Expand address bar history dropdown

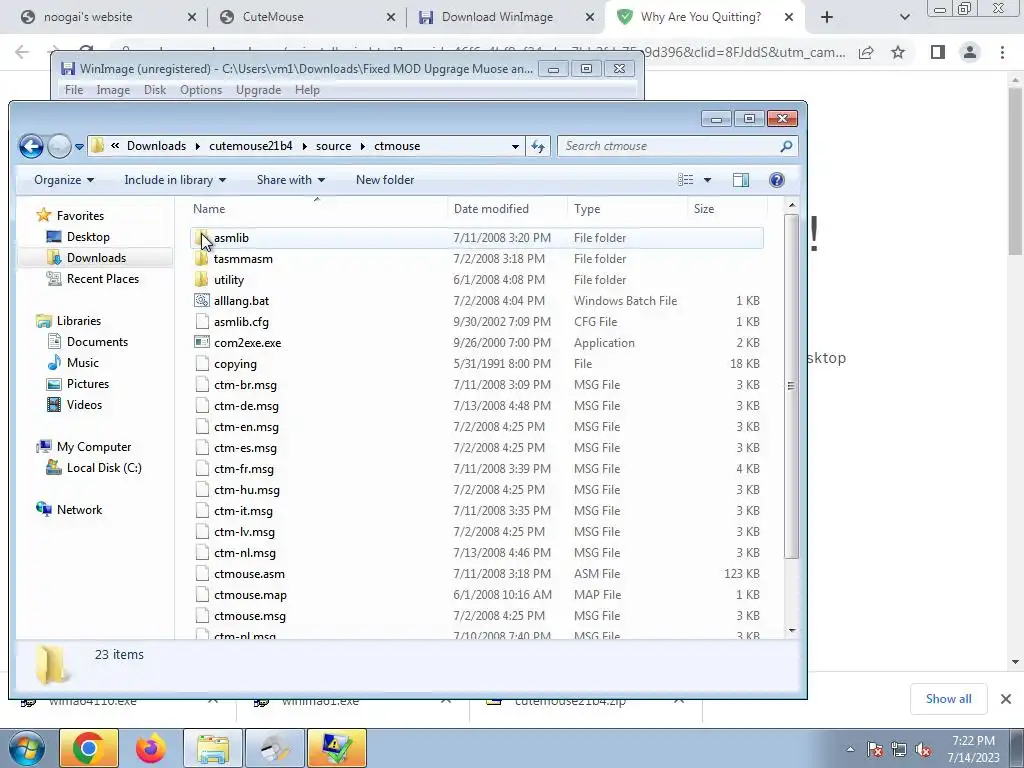[515, 146]
